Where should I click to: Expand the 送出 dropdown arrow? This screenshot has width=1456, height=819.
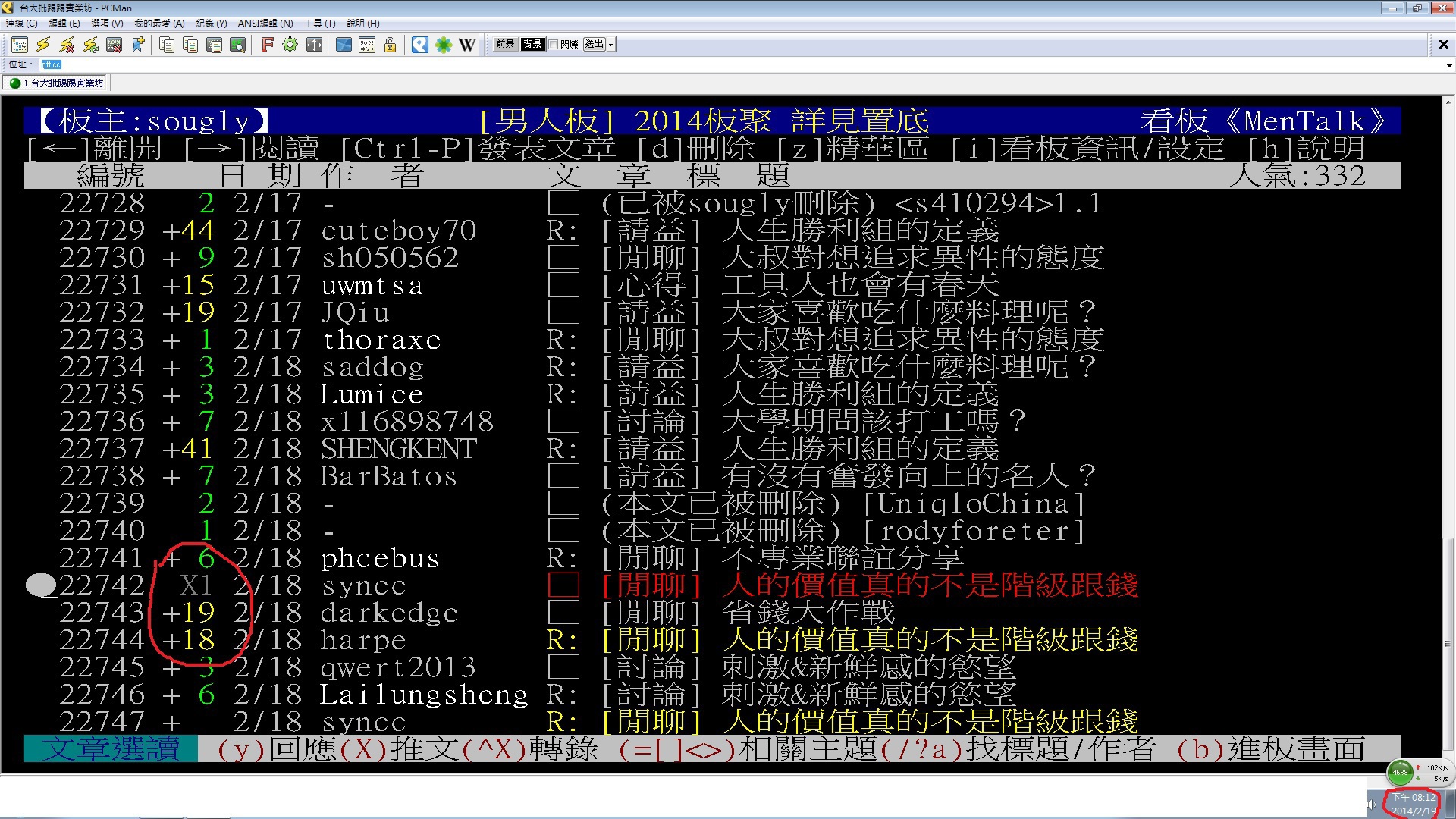pos(611,45)
